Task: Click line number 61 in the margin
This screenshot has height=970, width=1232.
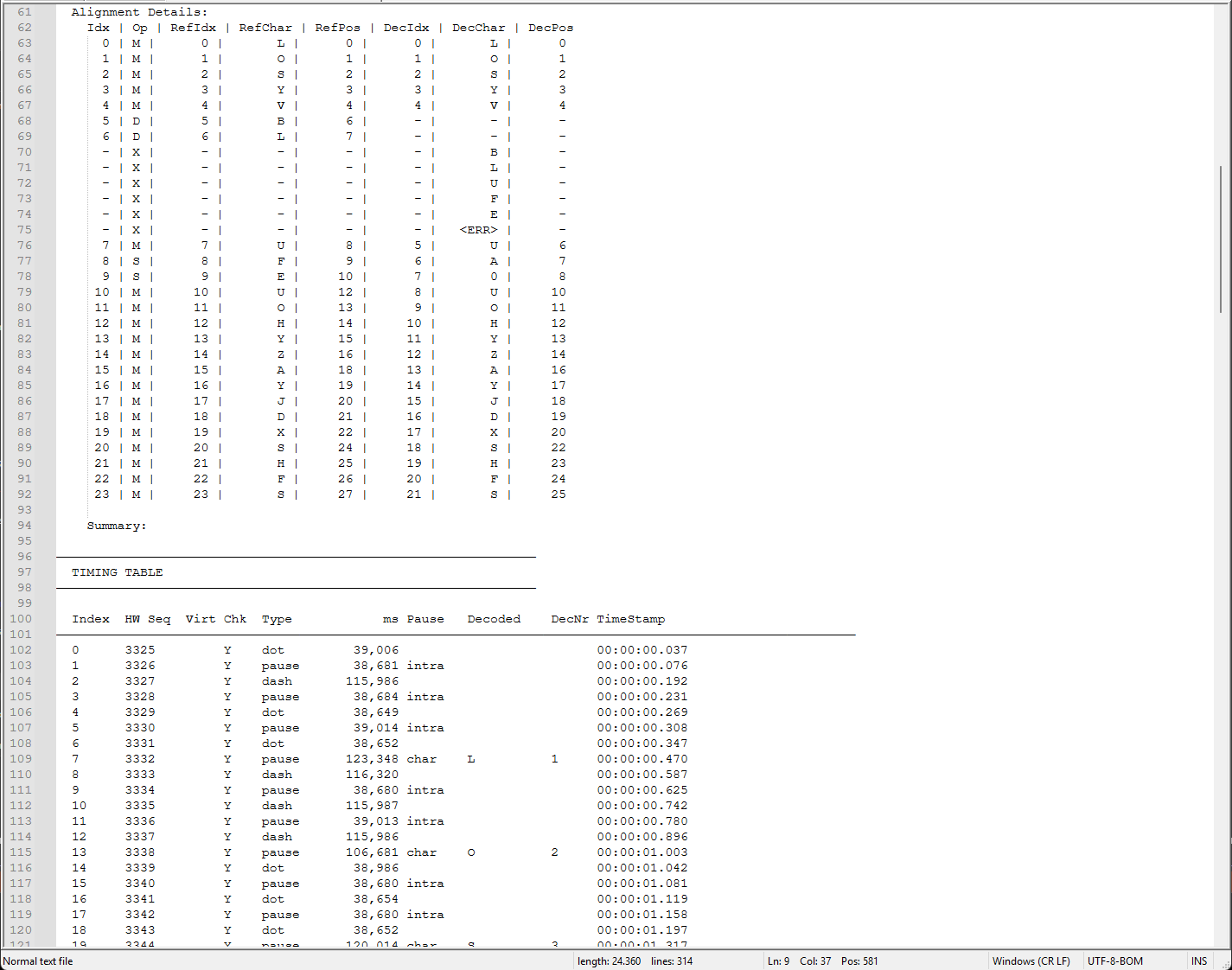Action: pos(24,12)
